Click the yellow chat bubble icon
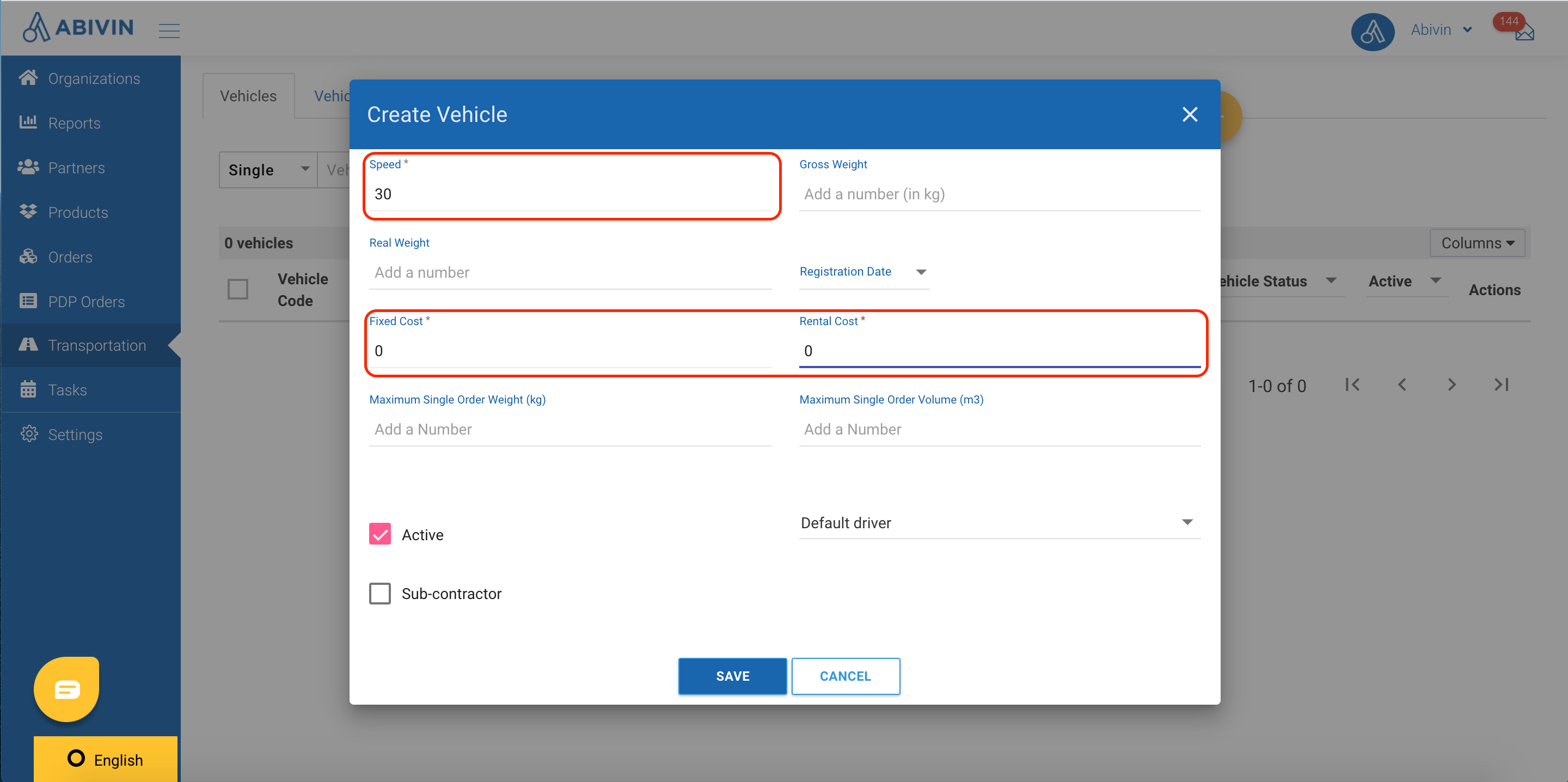This screenshot has height=782, width=1568. tap(67, 689)
